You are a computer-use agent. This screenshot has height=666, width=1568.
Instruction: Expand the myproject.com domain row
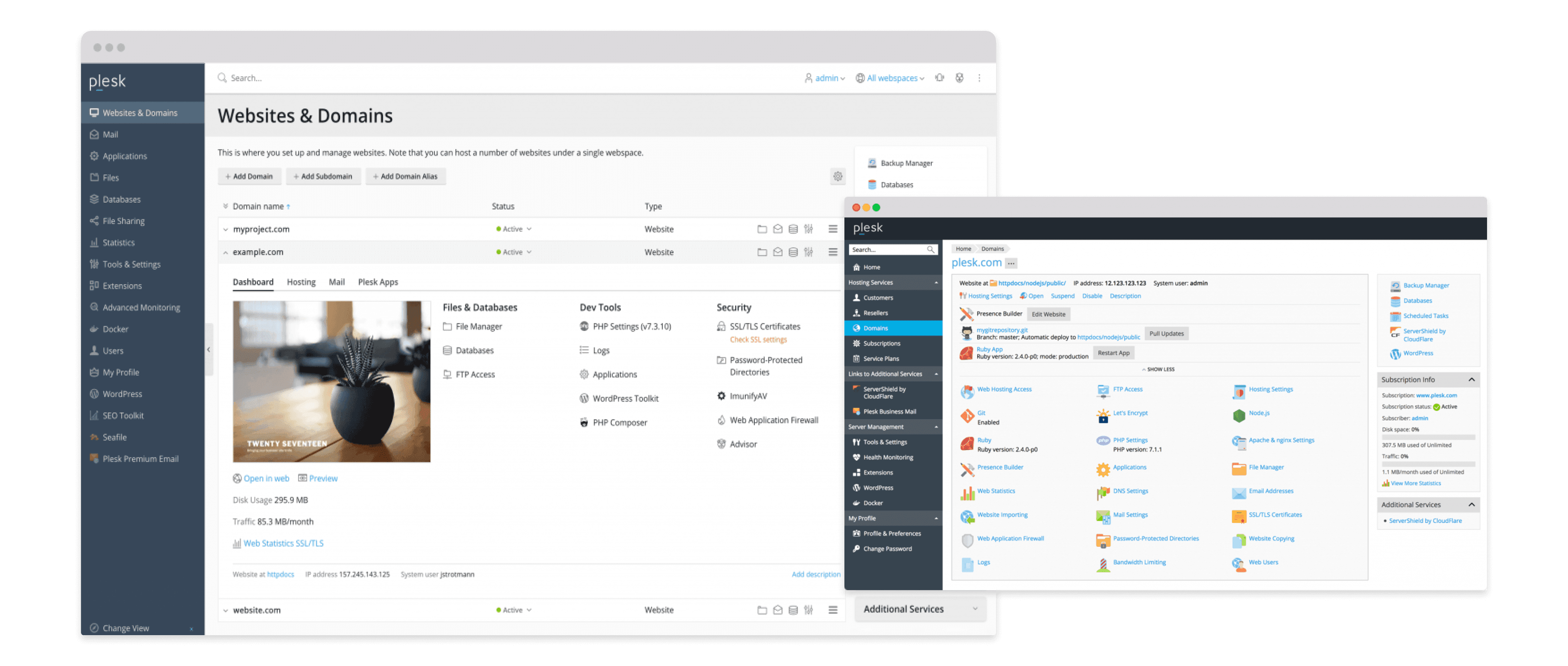(x=225, y=230)
